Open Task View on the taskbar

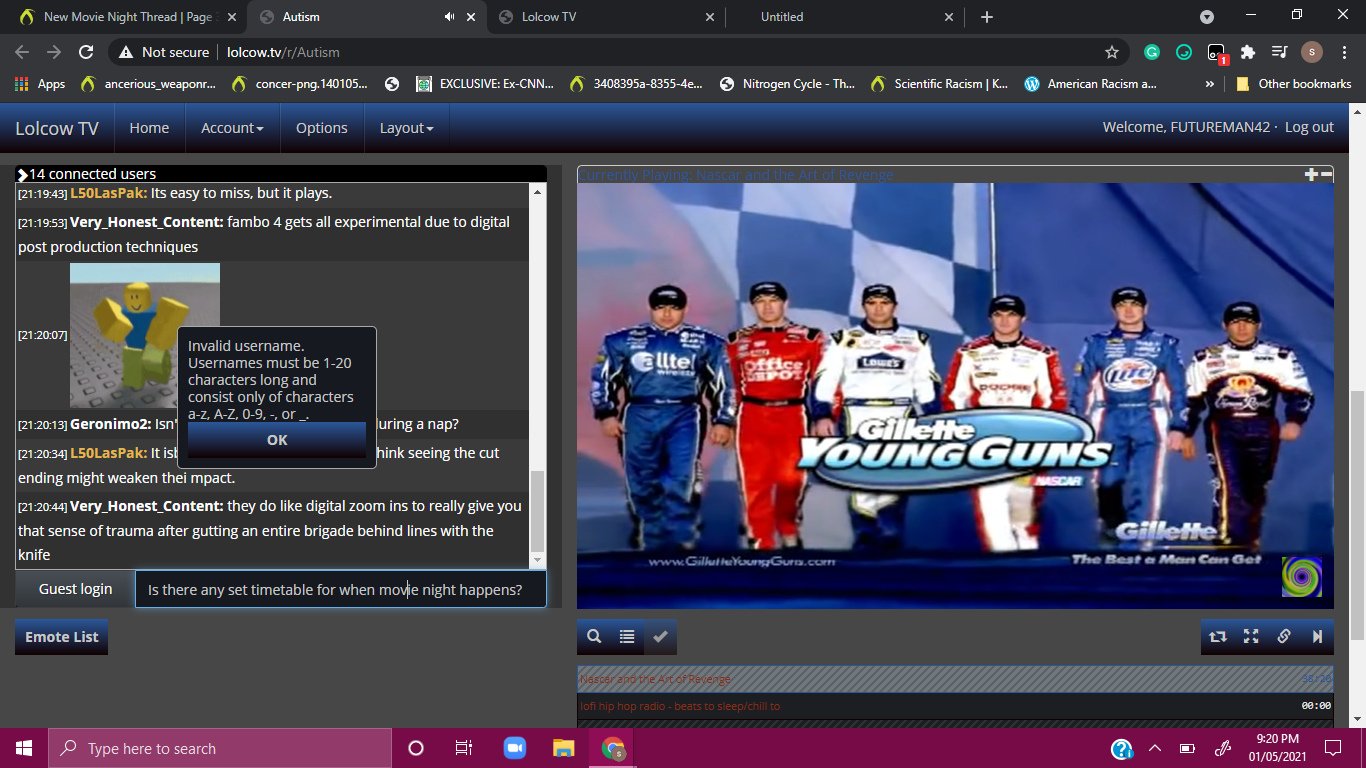464,748
